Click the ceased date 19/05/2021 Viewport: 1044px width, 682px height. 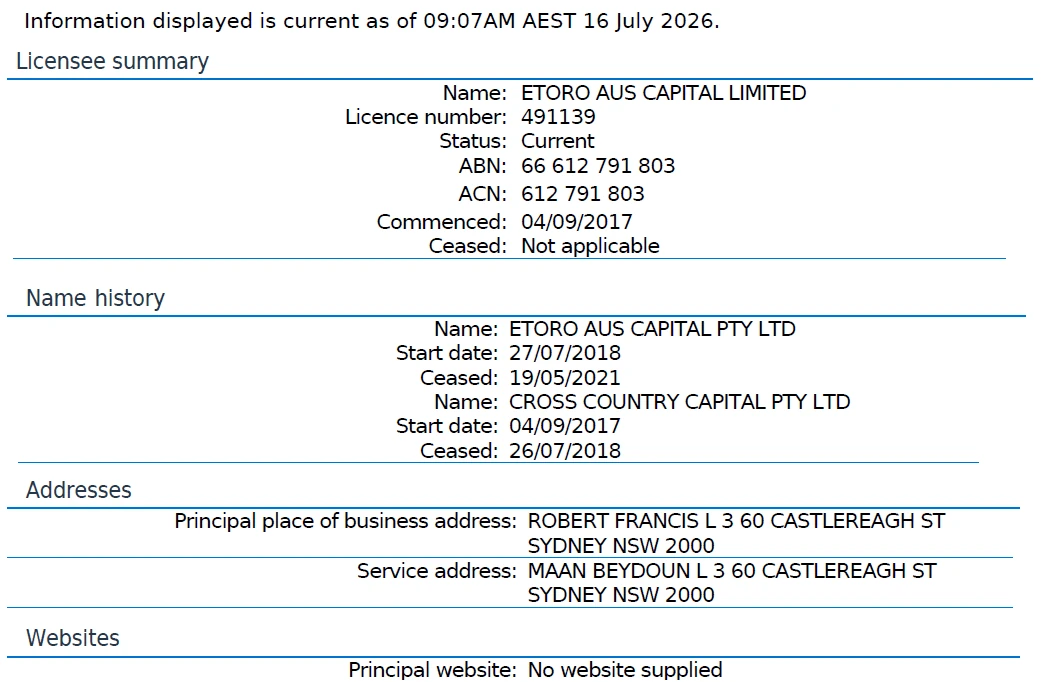(565, 378)
